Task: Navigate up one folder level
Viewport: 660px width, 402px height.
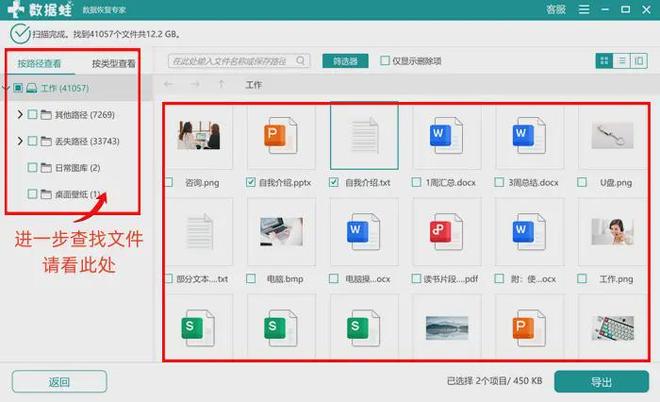Action: tap(220, 85)
